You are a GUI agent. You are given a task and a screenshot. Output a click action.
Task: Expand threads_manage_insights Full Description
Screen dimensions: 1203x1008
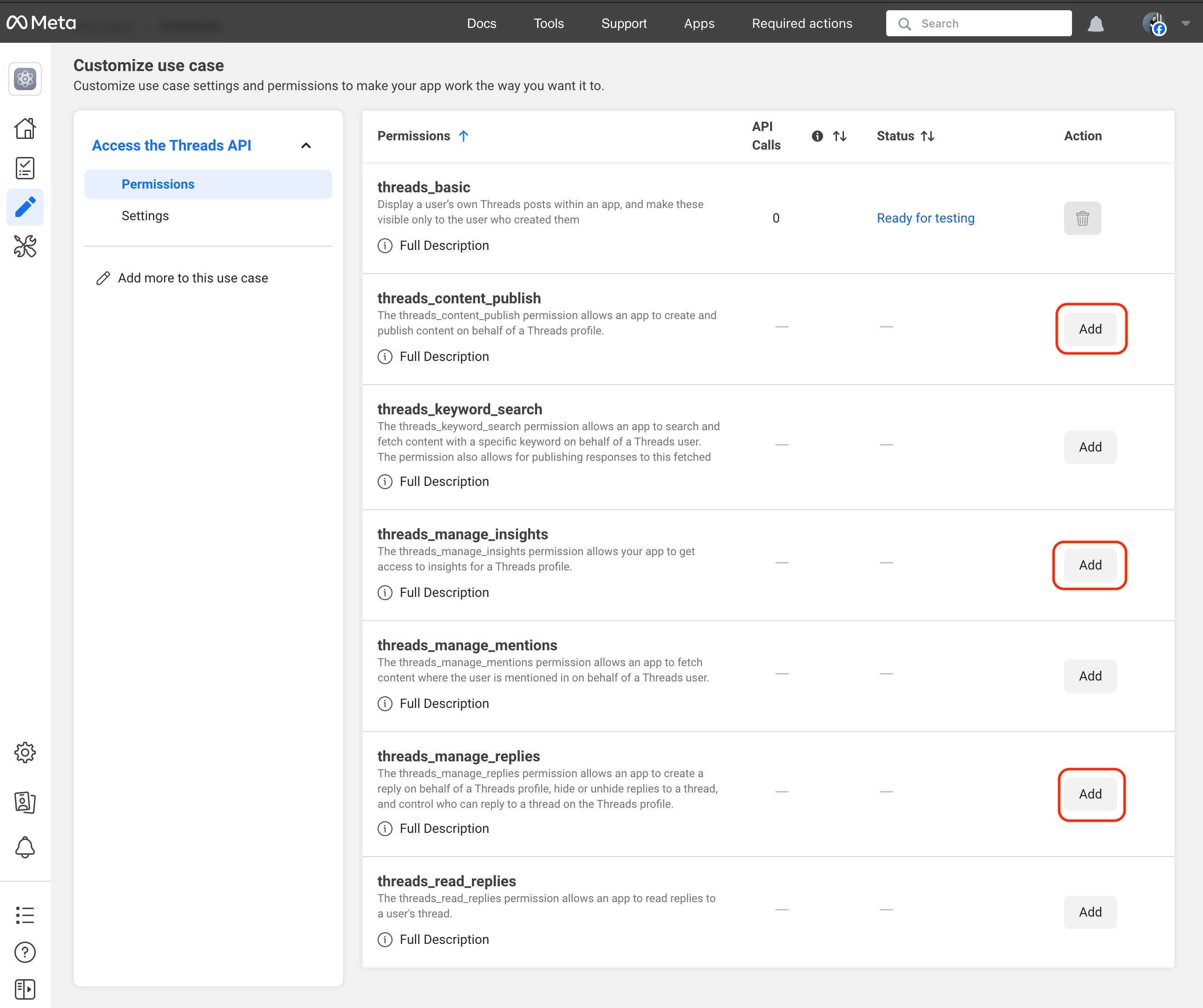click(x=433, y=593)
